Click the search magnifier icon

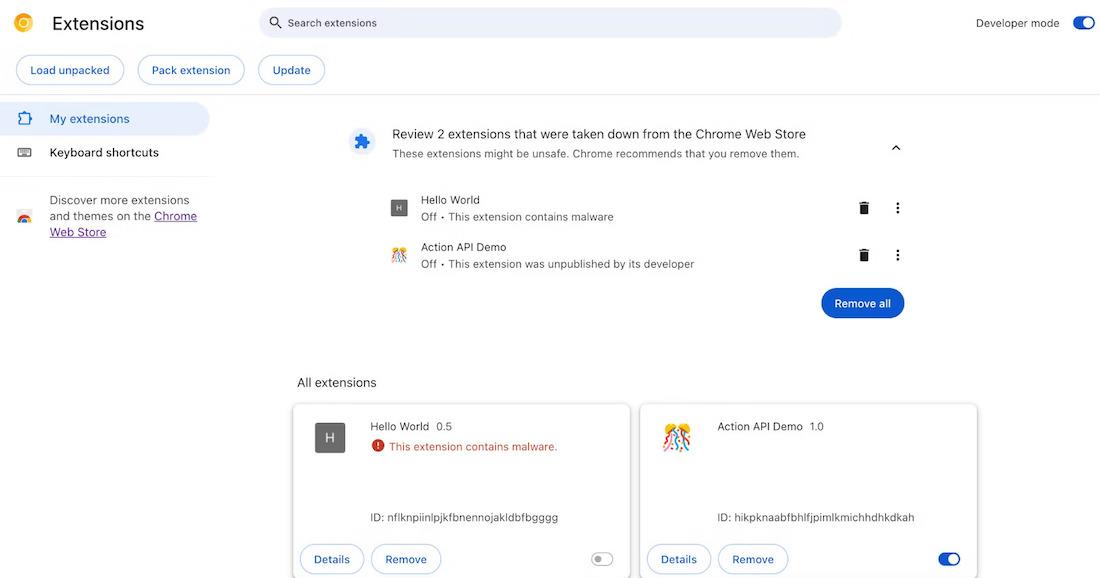pyautogui.click(x=274, y=21)
